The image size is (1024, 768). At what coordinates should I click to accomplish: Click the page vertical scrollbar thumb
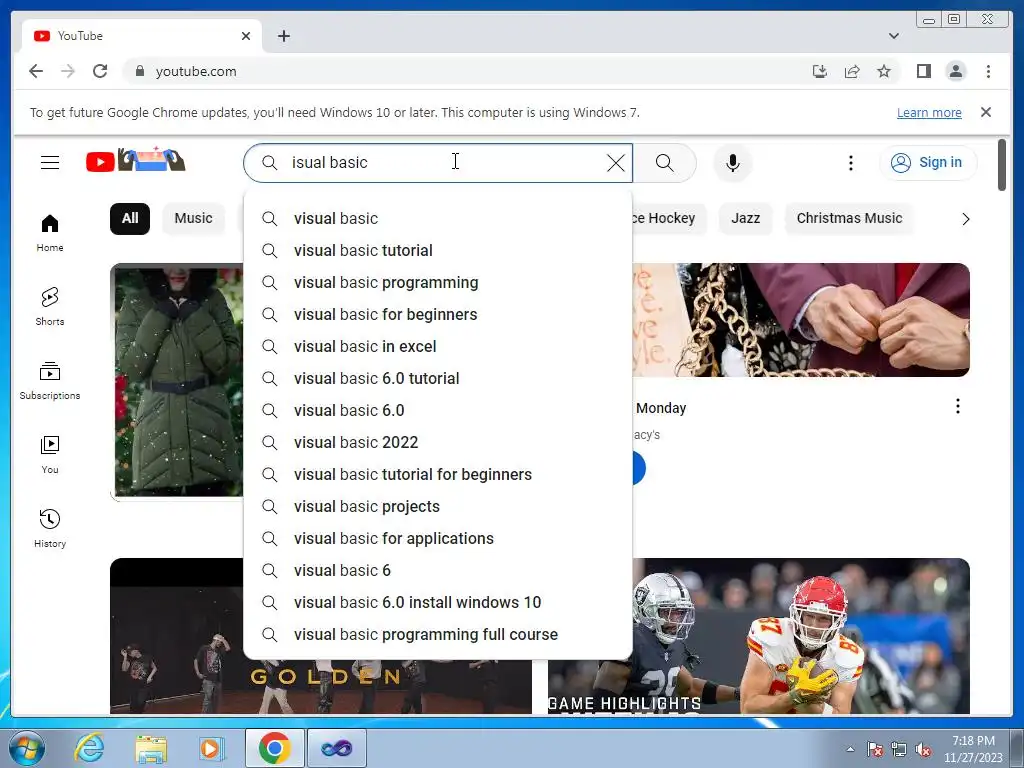point(1002,165)
